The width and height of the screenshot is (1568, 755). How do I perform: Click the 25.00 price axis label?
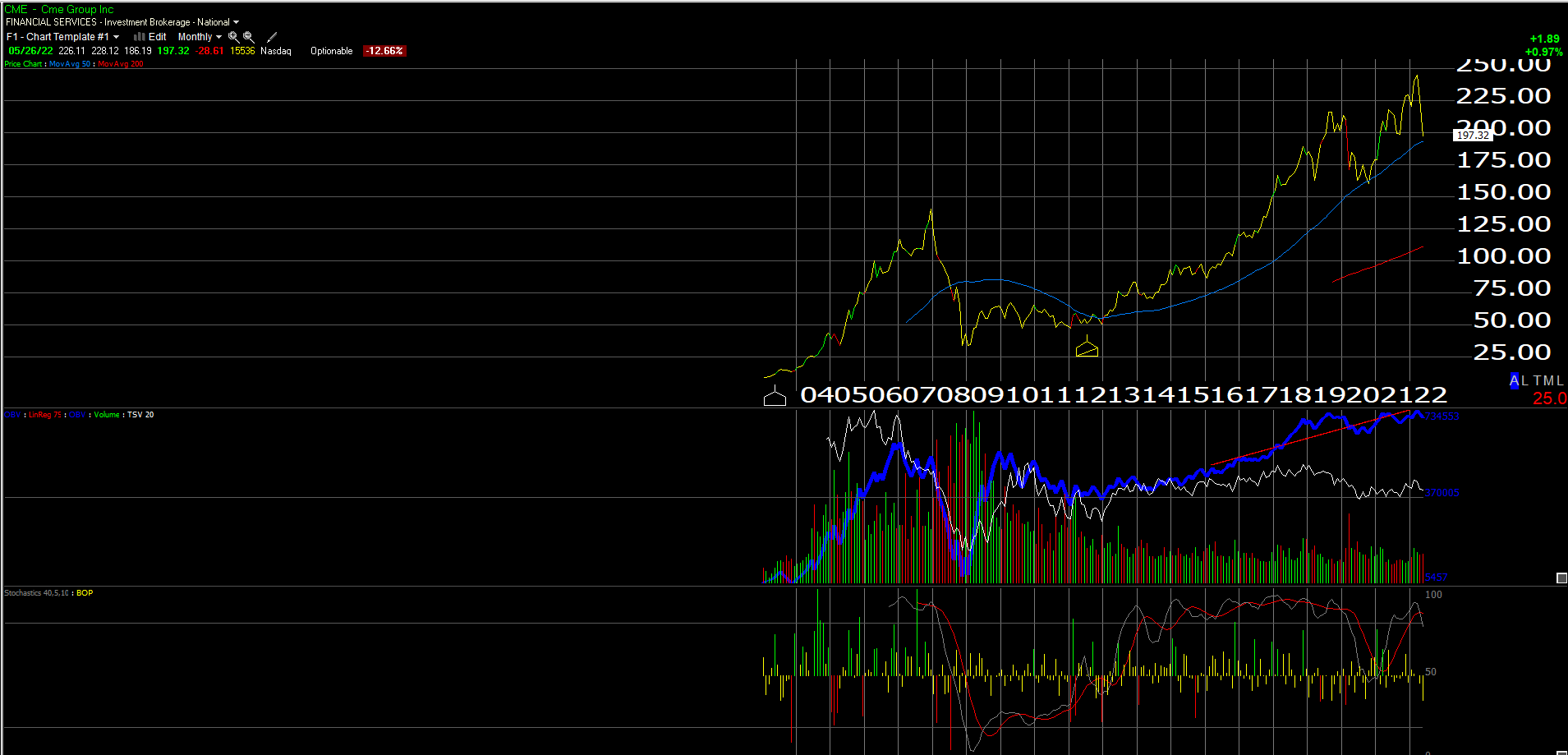[1512, 352]
